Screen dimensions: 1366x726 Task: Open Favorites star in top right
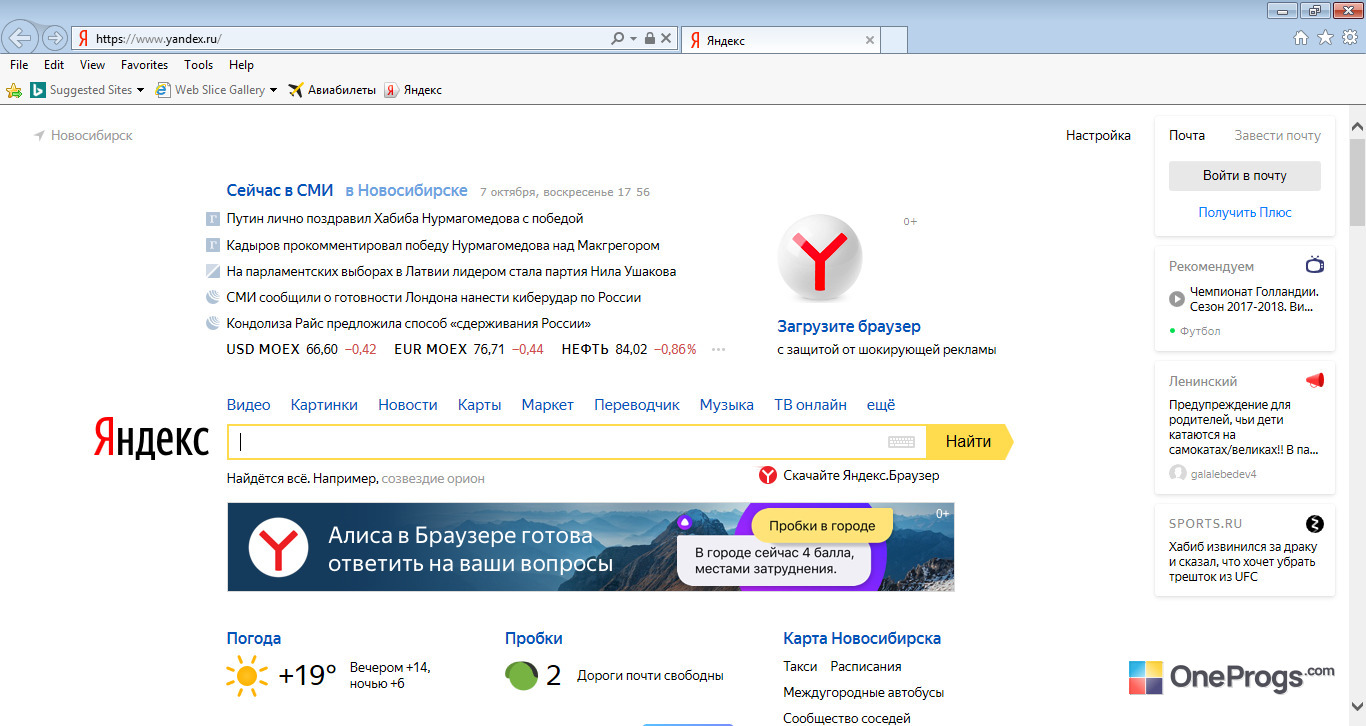(x=1325, y=38)
